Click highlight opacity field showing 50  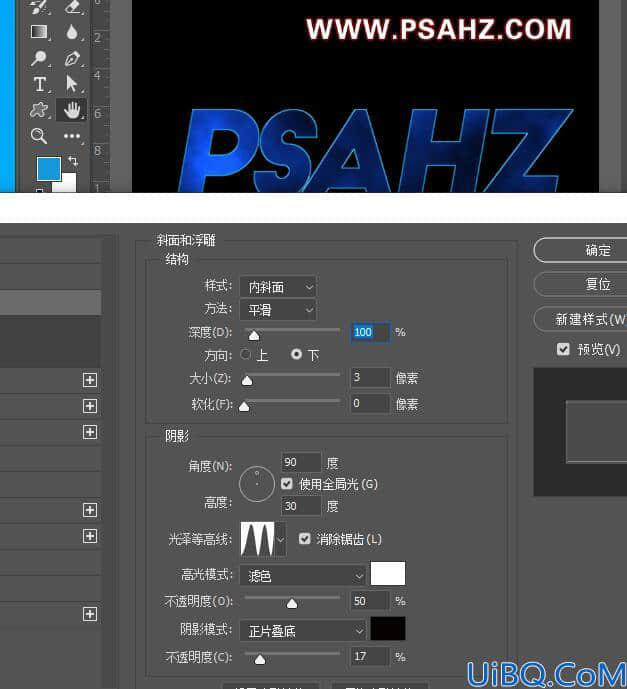tap(370, 601)
